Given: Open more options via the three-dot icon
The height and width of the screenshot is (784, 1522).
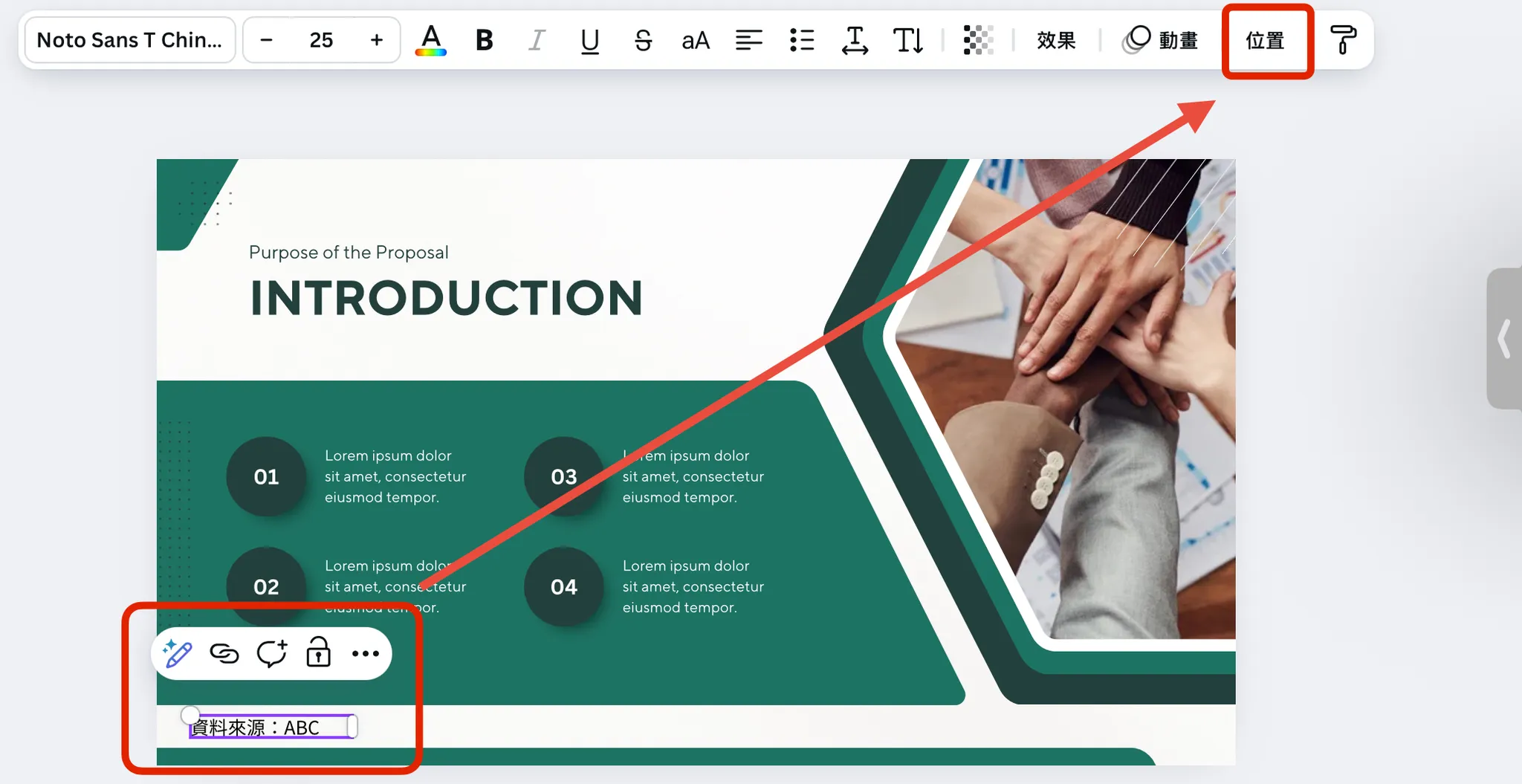Looking at the screenshot, I should [x=366, y=654].
